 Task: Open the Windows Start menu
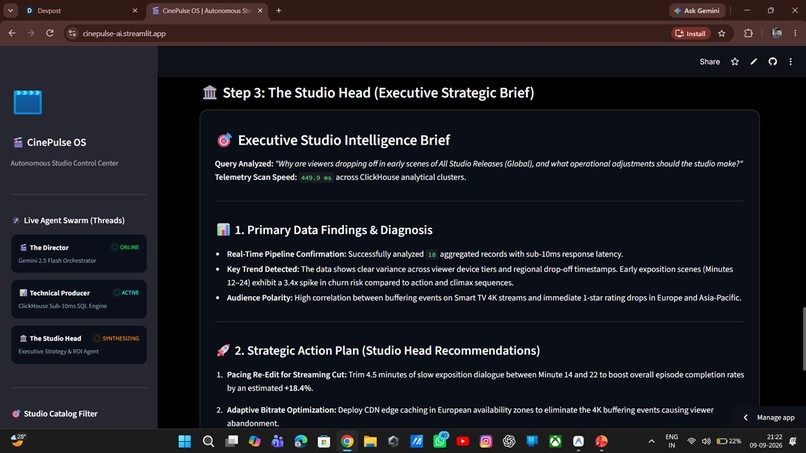[x=185, y=441]
